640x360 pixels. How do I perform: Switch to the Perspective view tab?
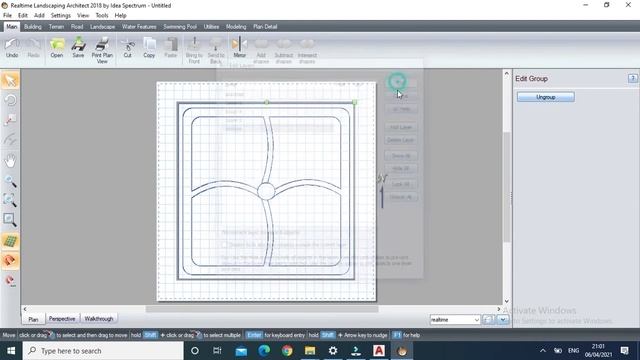pyautogui.click(x=62, y=319)
